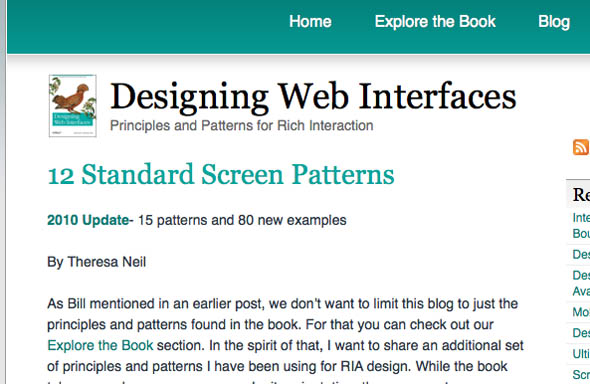The width and height of the screenshot is (590, 384).
Task: Open the 12 Standard Screen Patterns post title
Action: [x=221, y=175]
